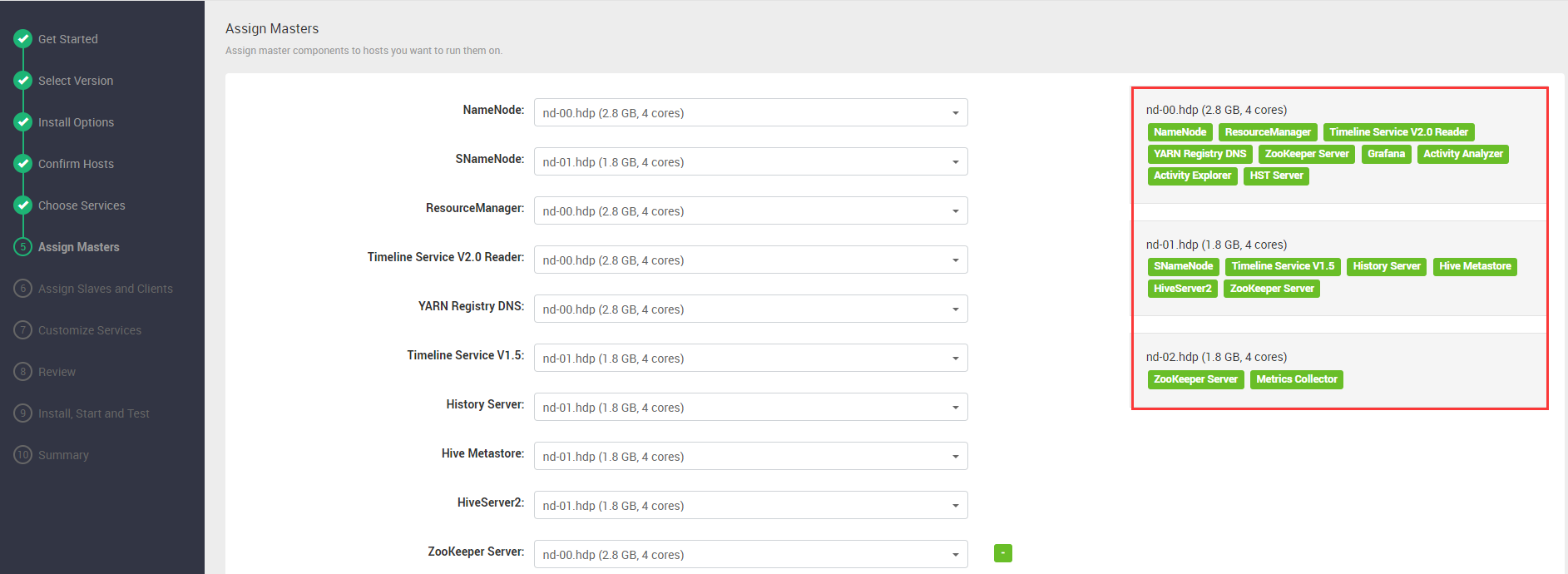Viewport: 1568px width, 574px height.
Task: Click the Choose Services step checkmark icon
Action: (23, 205)
